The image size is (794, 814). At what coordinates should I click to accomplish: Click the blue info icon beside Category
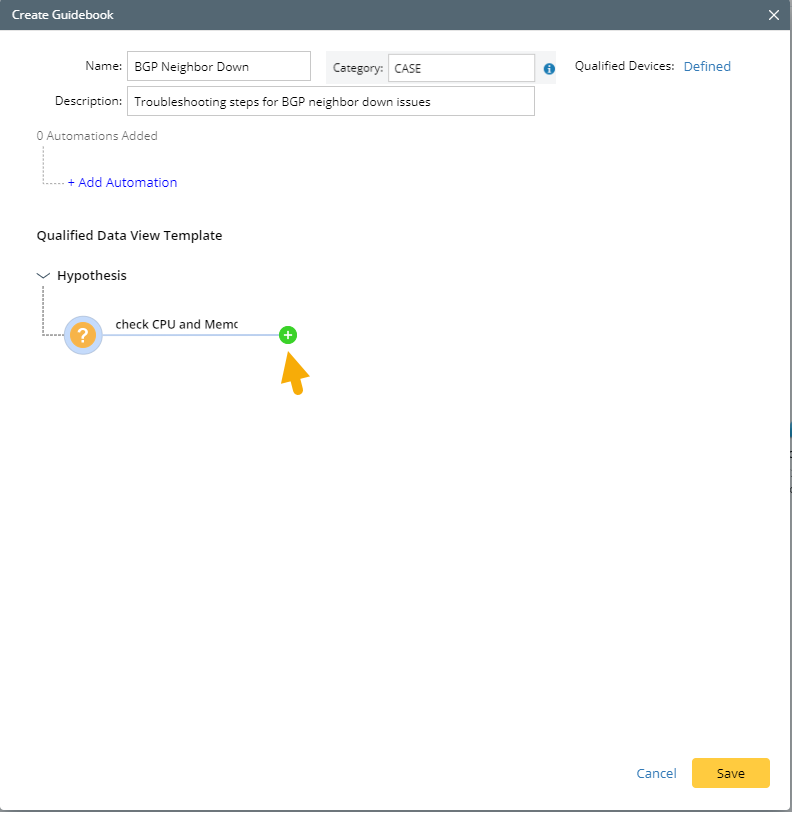(x=549, y=69)
